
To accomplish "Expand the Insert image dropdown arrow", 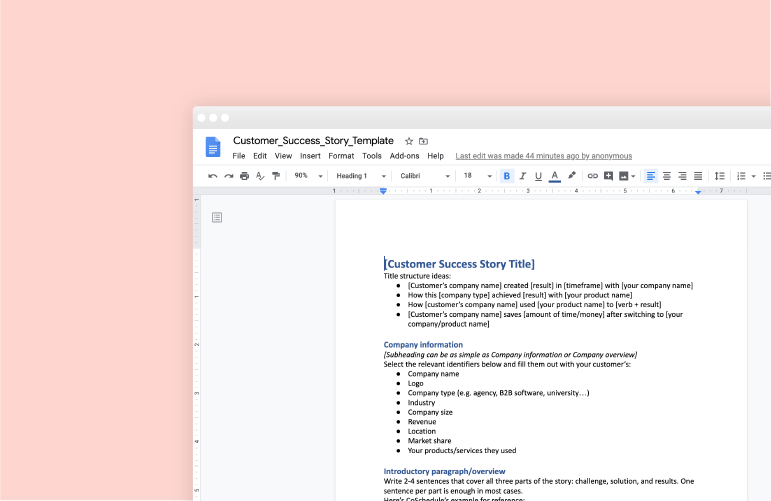I will (633, 177).
